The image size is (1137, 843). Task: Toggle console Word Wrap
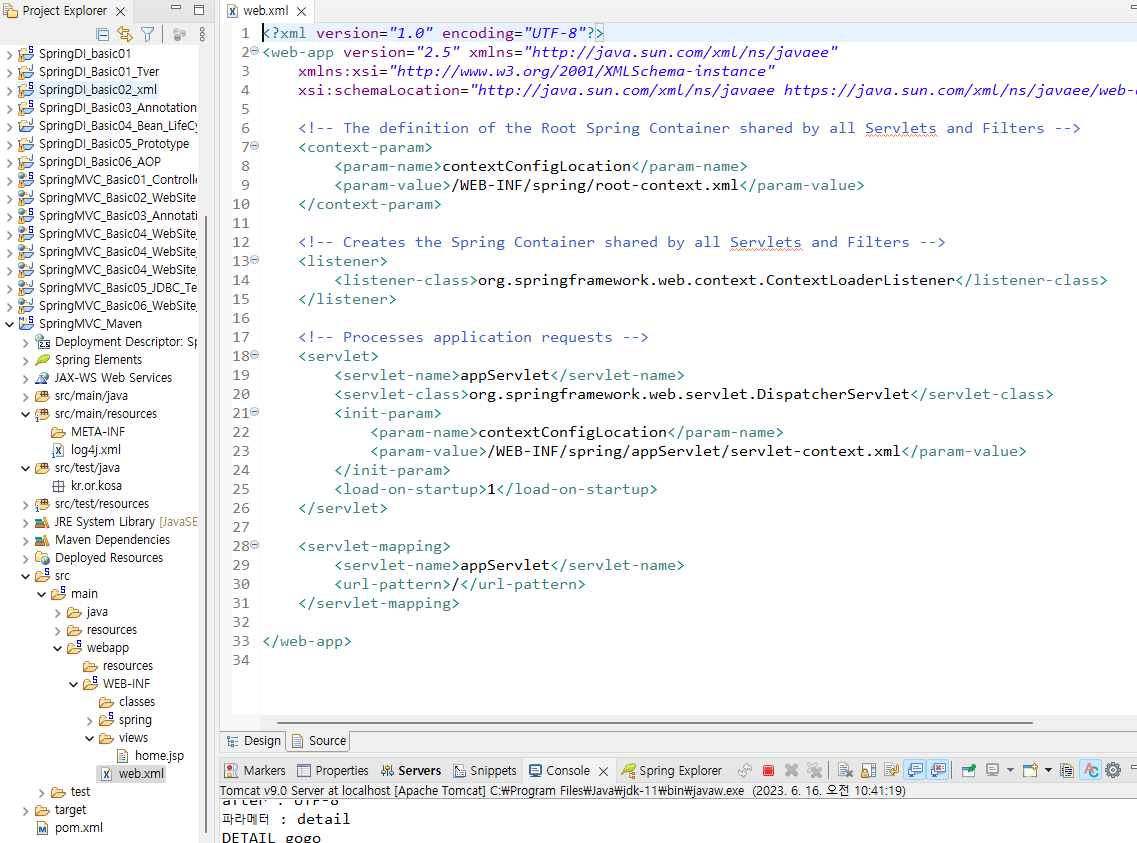point(892,771)
